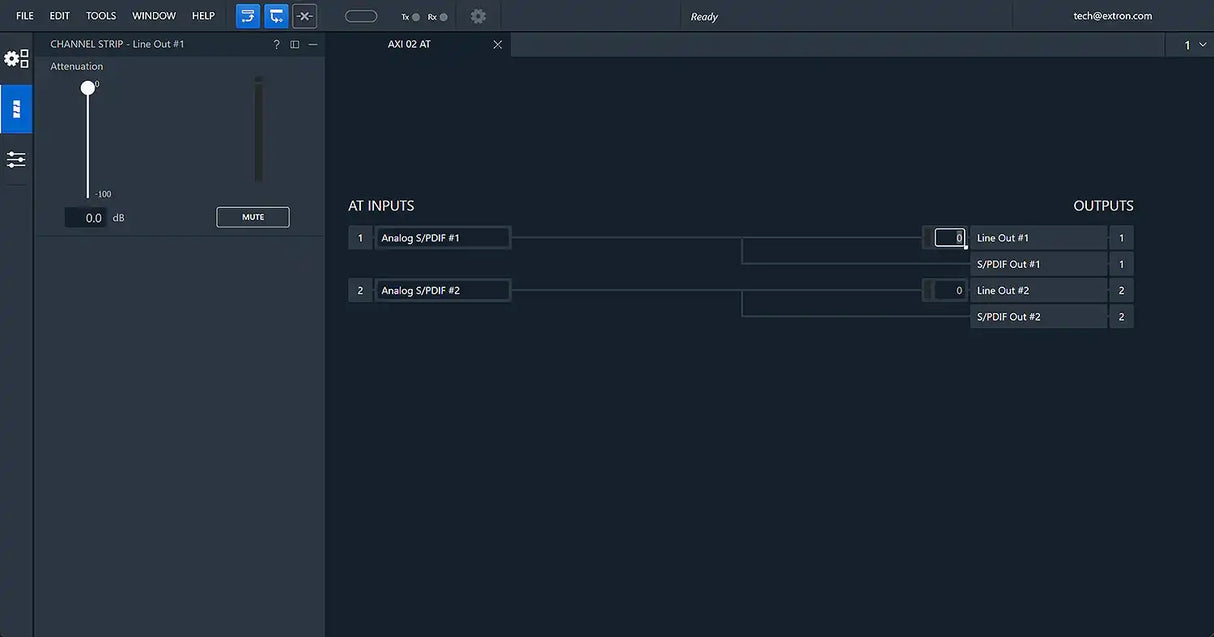Click the disconnect icon in the toolbar
This screenshot has width=1214, height=637.
(304, 16)
